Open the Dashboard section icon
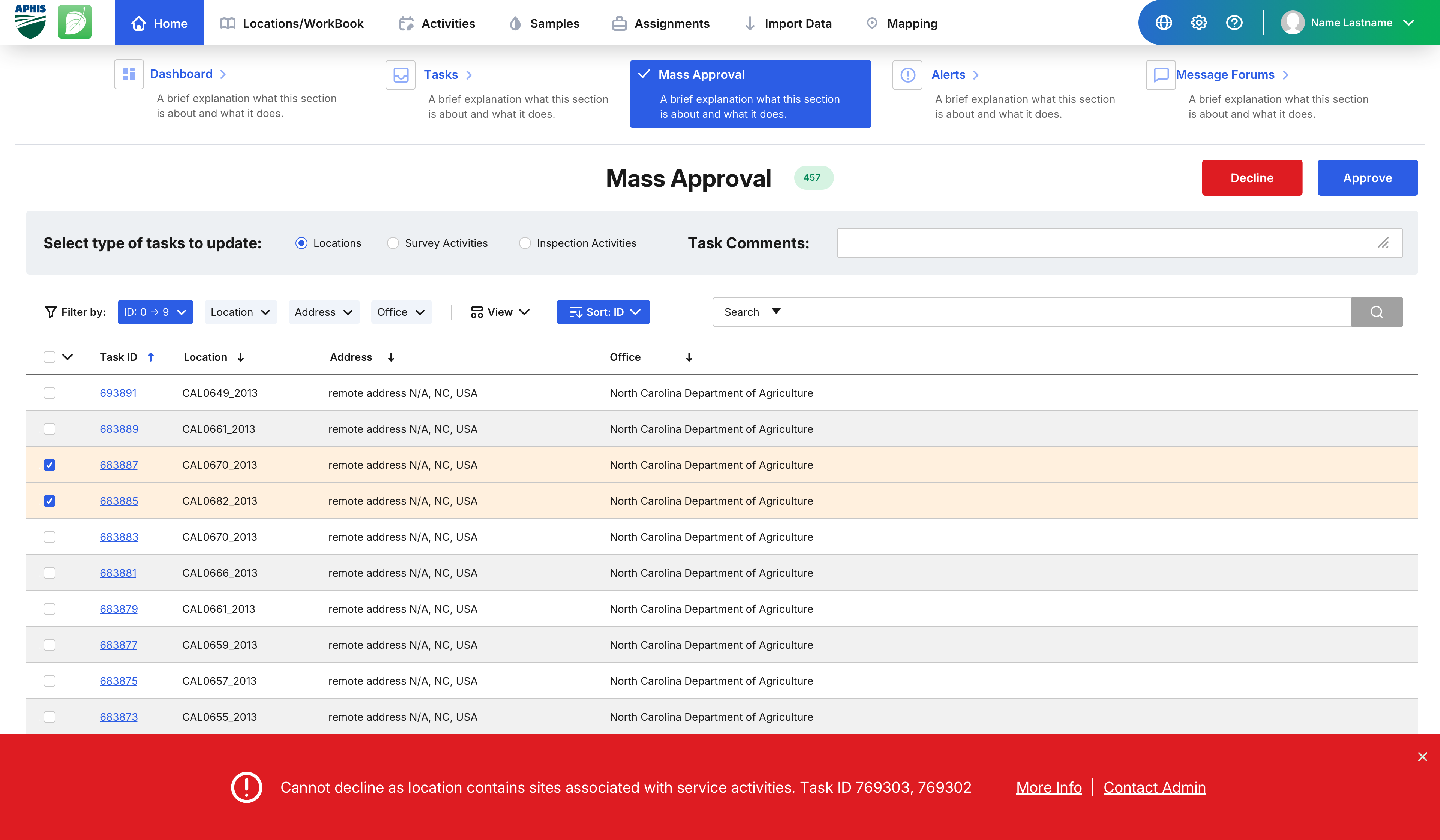 coord(129,74)
